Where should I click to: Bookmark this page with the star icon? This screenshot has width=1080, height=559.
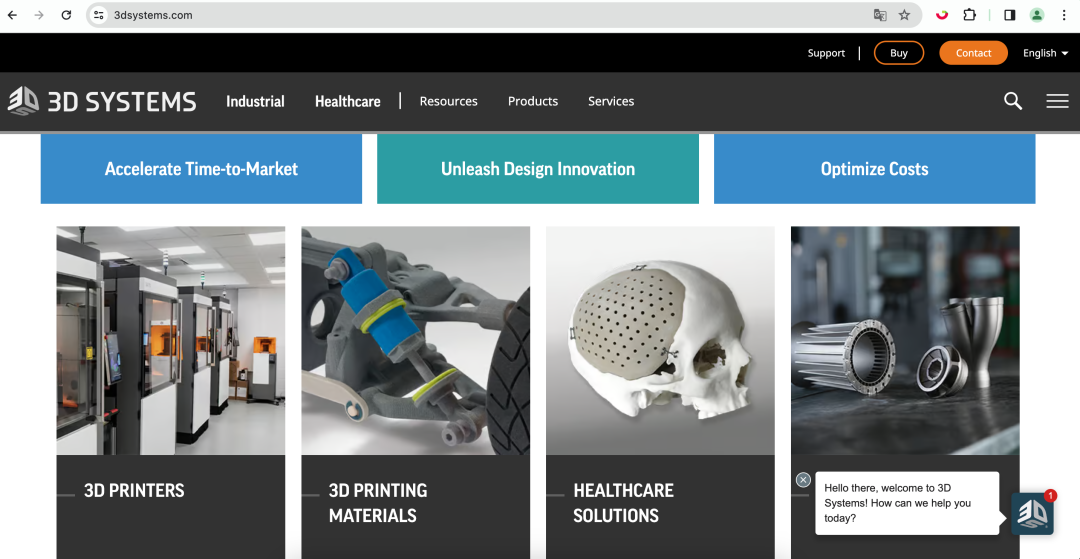(x=904, y=15)
